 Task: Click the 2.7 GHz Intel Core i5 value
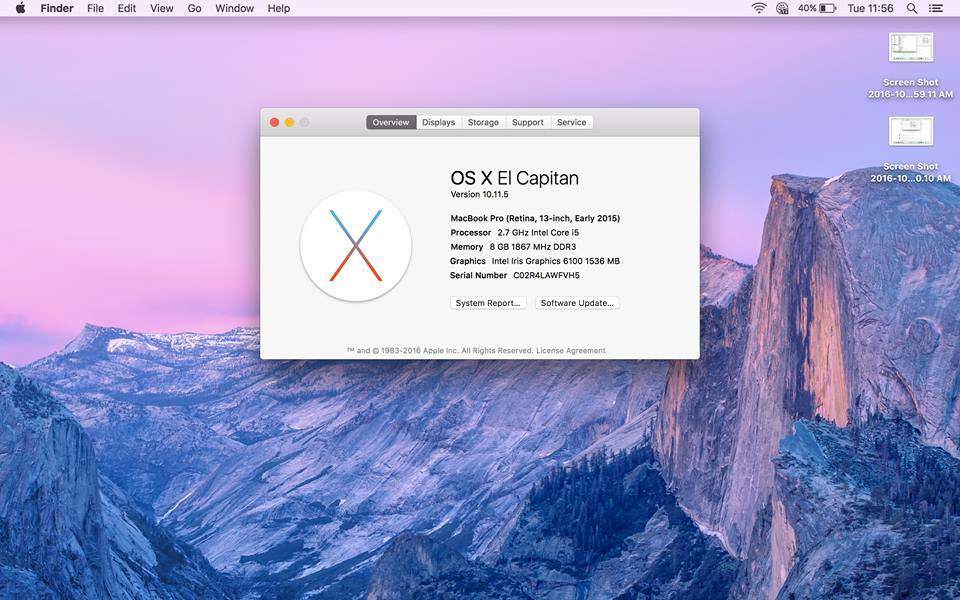tap(538, 233)
